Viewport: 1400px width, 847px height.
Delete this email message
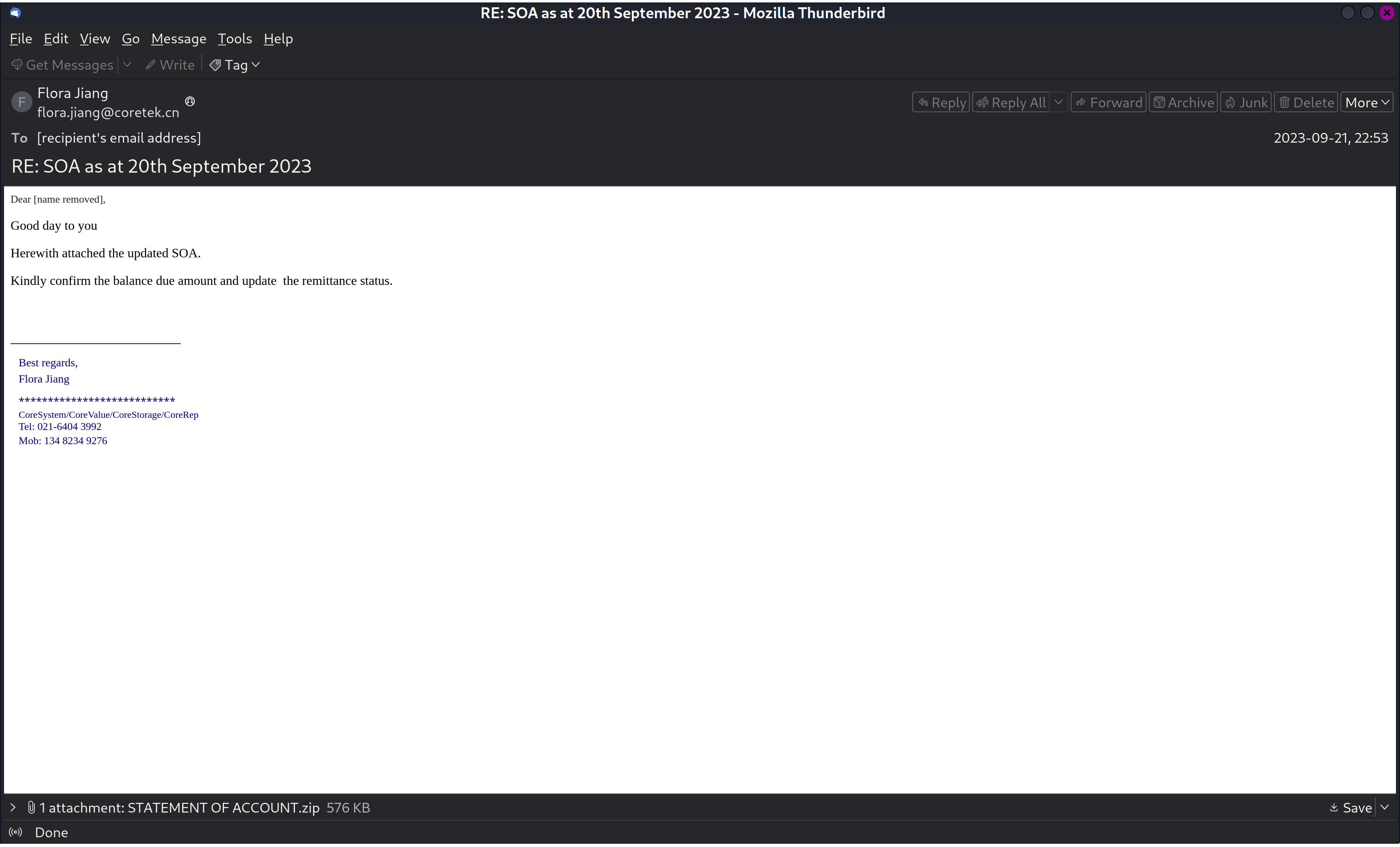point(1306,102)
